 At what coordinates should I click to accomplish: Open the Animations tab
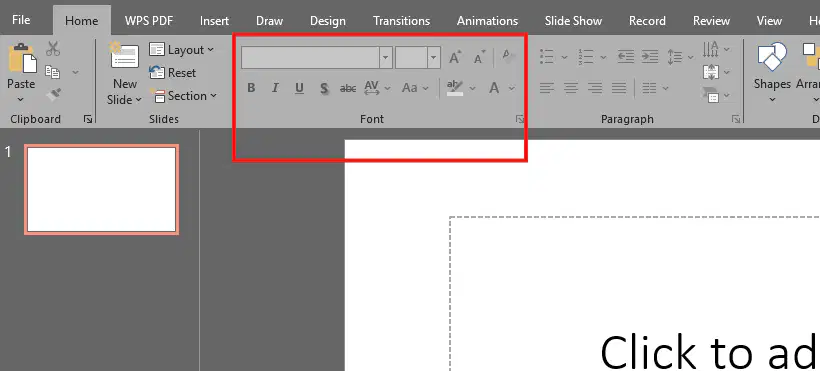tap(487, 21)
